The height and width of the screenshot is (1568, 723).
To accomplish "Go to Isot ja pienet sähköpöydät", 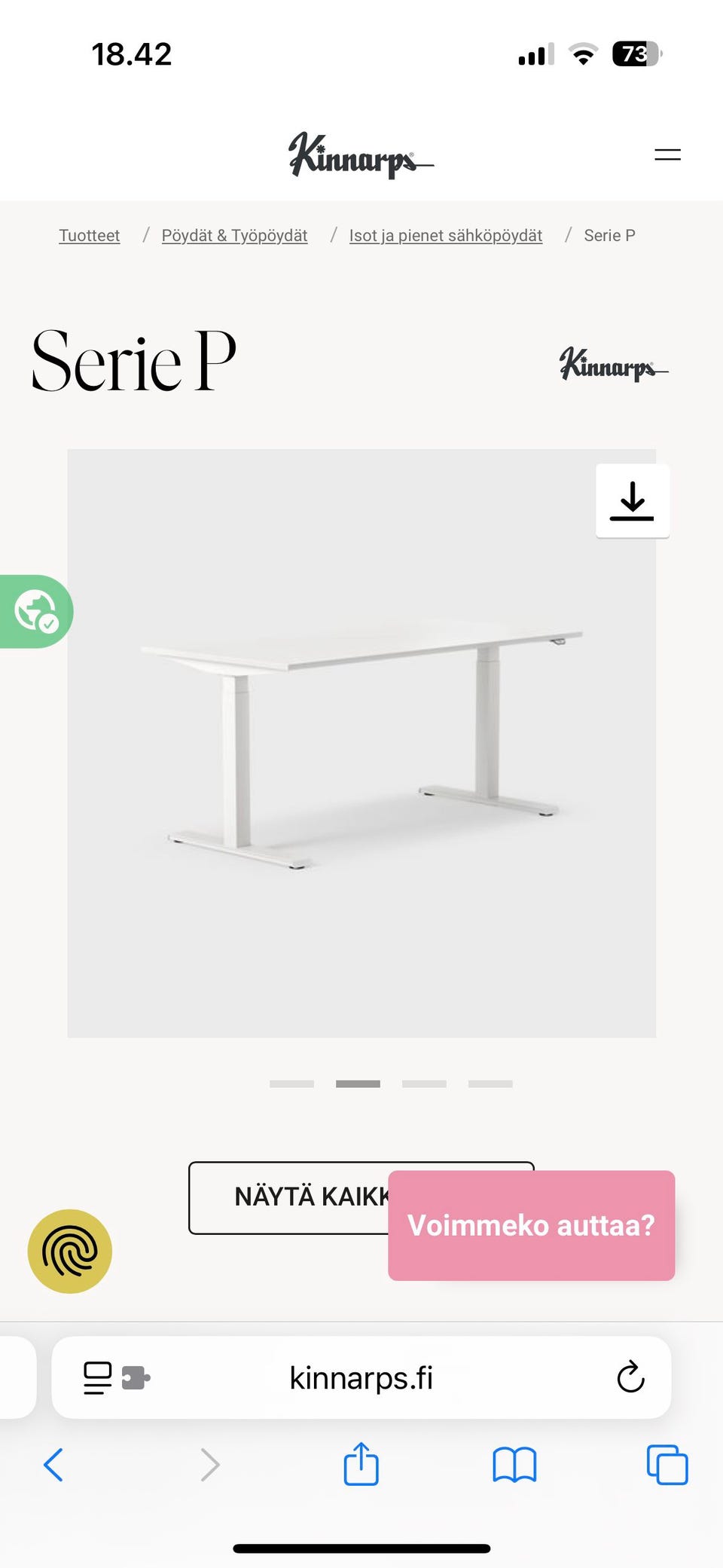I will pos(446,236).
